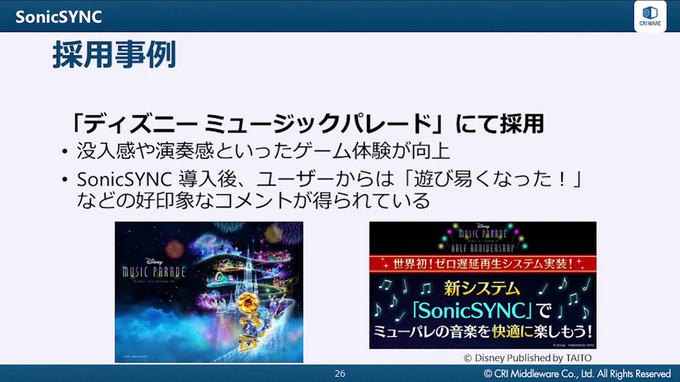The image size is (680, 382).
Task: Click the slide page number 26
Action: 340,373
